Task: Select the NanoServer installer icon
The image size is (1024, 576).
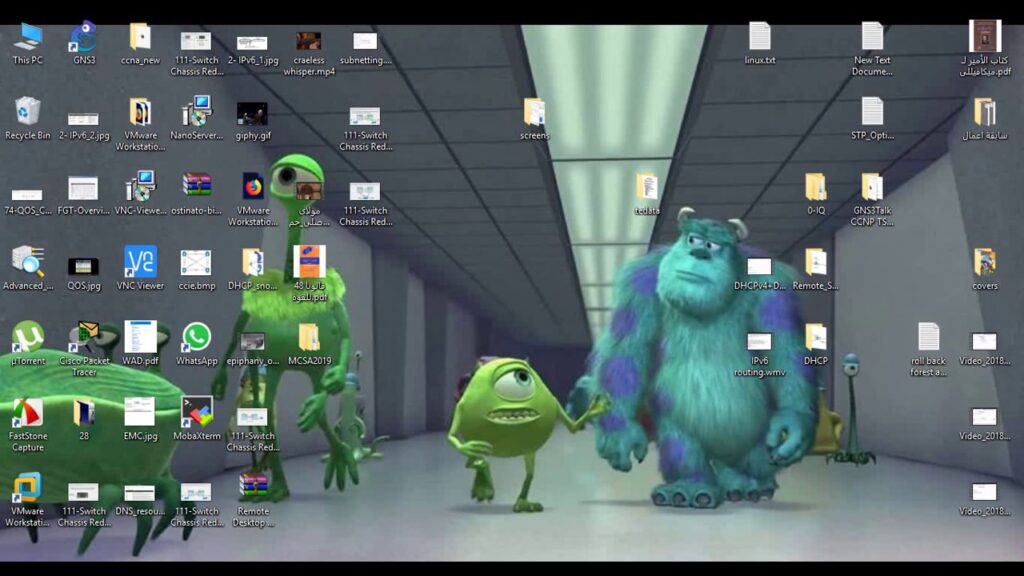Action: click(x=196, y=112)
